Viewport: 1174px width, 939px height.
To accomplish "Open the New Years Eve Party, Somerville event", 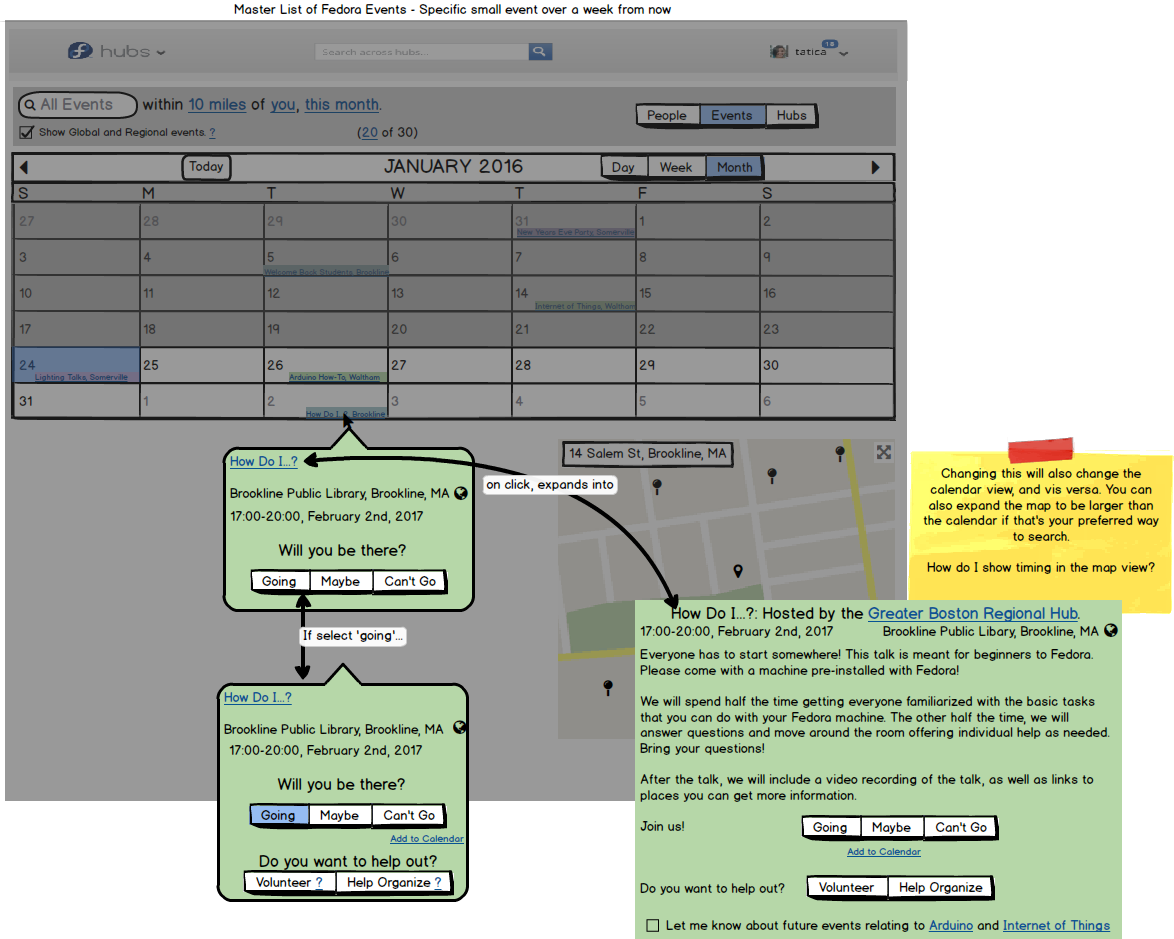I will tap(575, 232).
